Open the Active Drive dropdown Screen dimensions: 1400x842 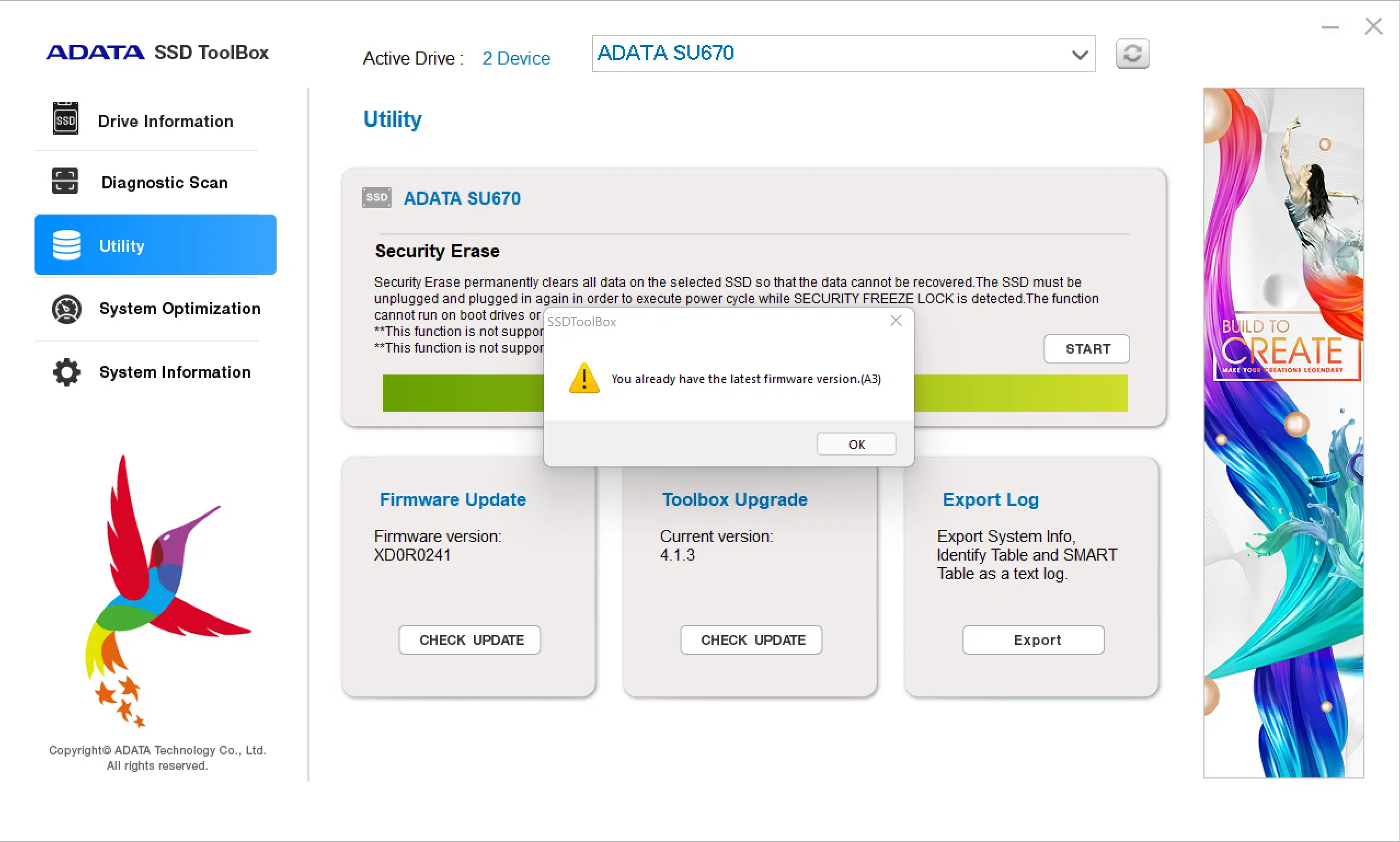pos(844,54)
